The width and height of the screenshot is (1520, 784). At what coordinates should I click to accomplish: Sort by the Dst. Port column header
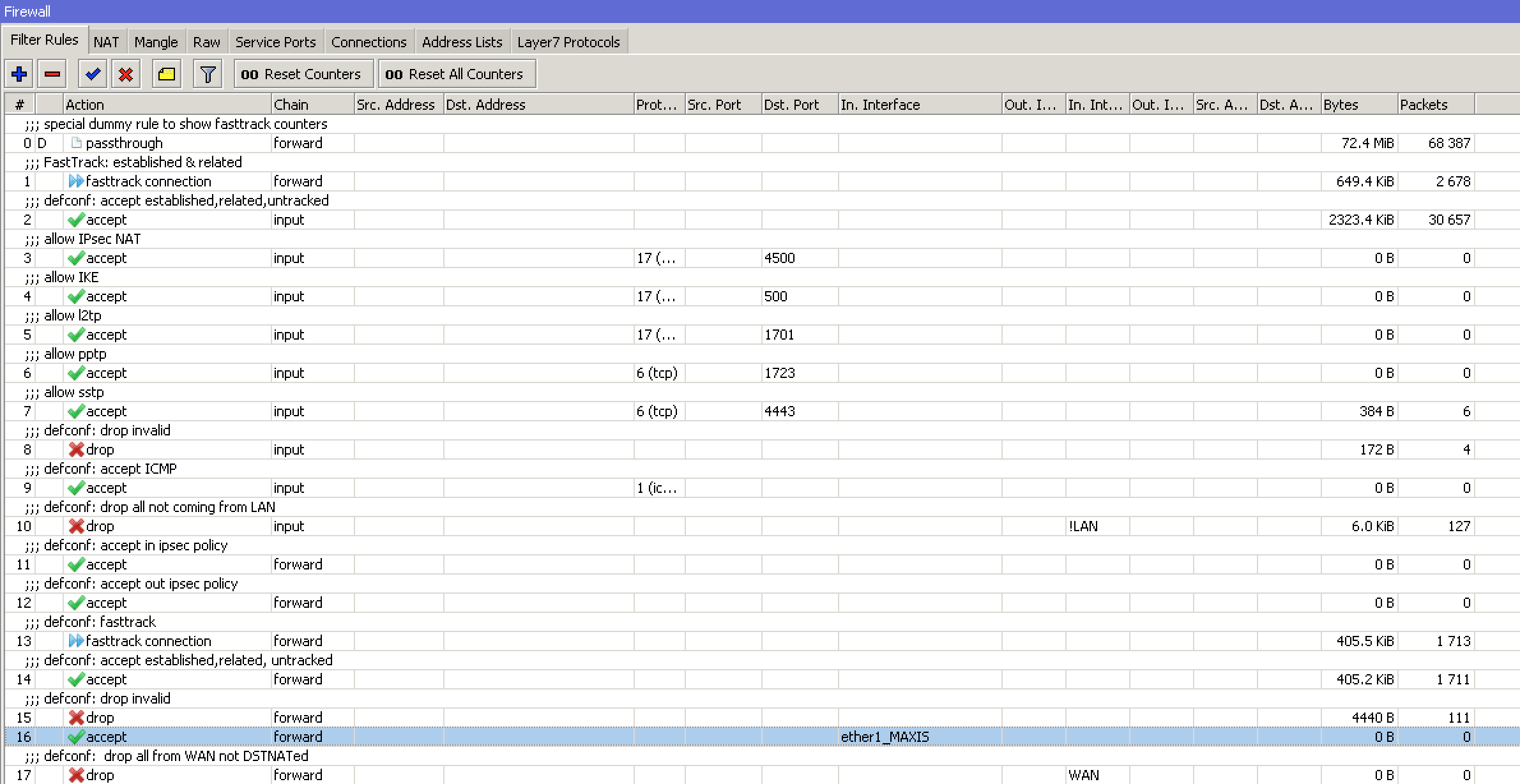(x=800, y=105)
